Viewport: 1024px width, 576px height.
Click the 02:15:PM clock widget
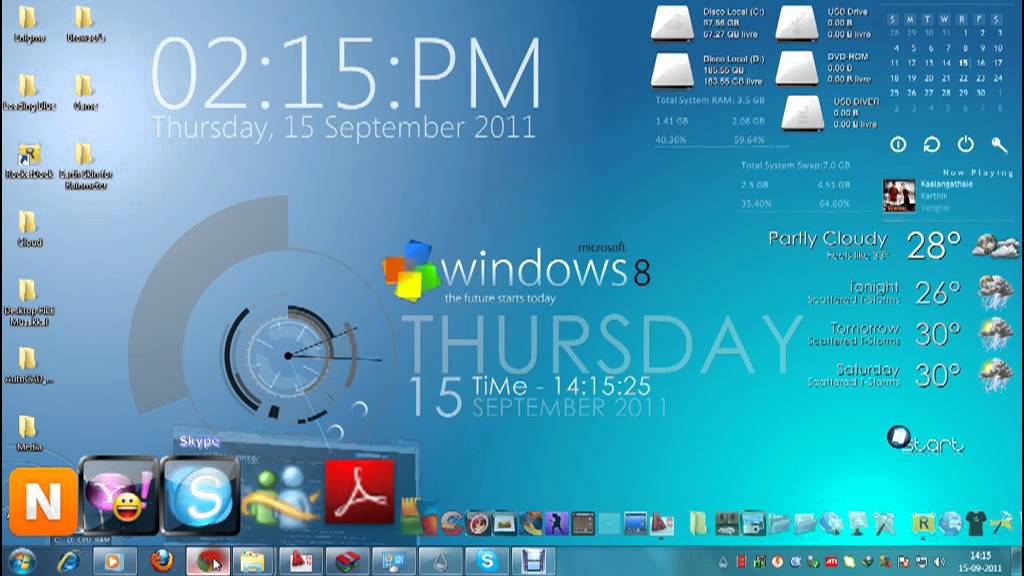pyautogui.click(x=346, y=73)
